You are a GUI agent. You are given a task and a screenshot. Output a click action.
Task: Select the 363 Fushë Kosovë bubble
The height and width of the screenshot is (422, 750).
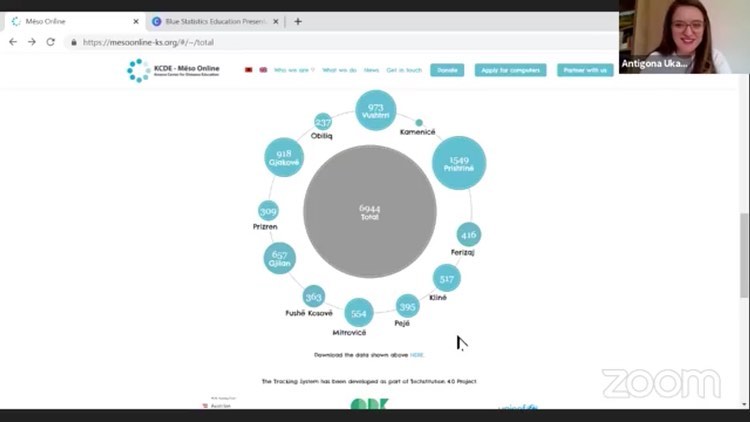coord(313,297)
